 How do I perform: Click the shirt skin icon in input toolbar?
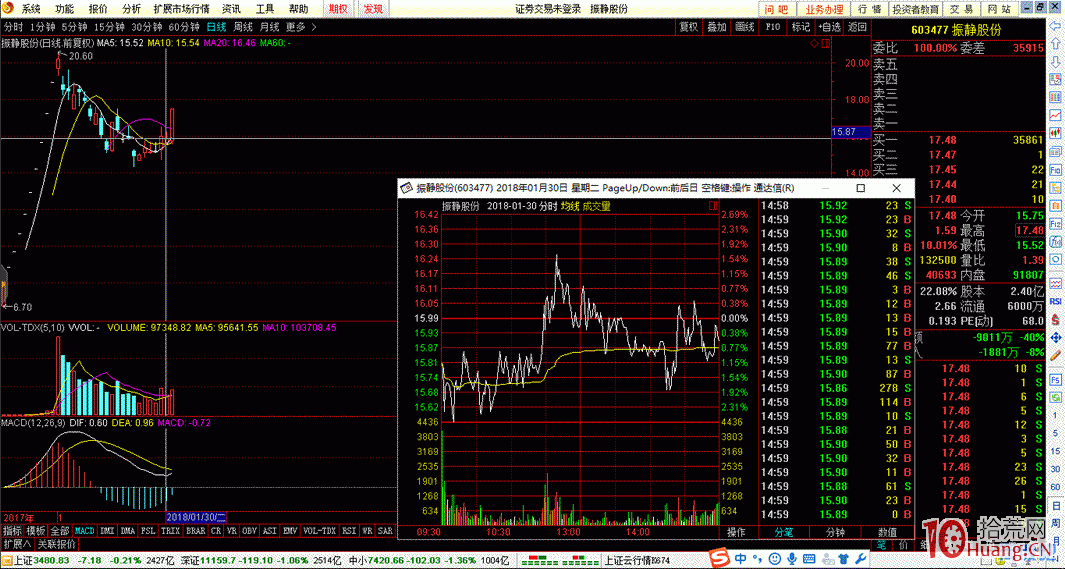click(x=844, y=559)
